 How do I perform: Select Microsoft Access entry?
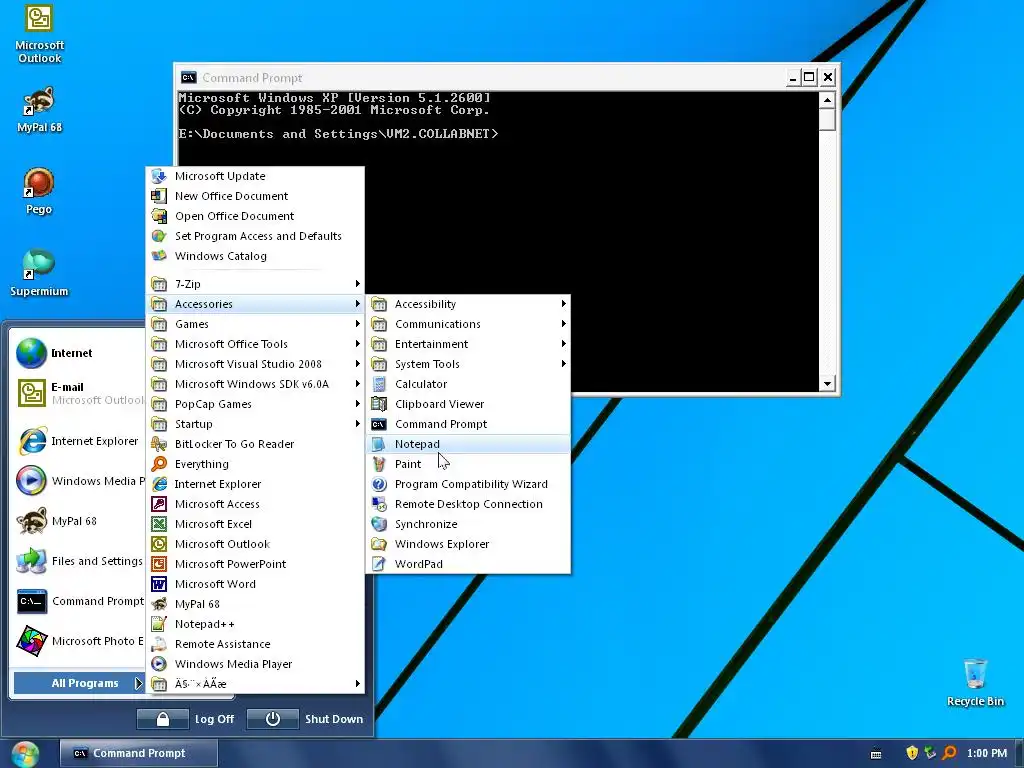click(x=255, y=504)
